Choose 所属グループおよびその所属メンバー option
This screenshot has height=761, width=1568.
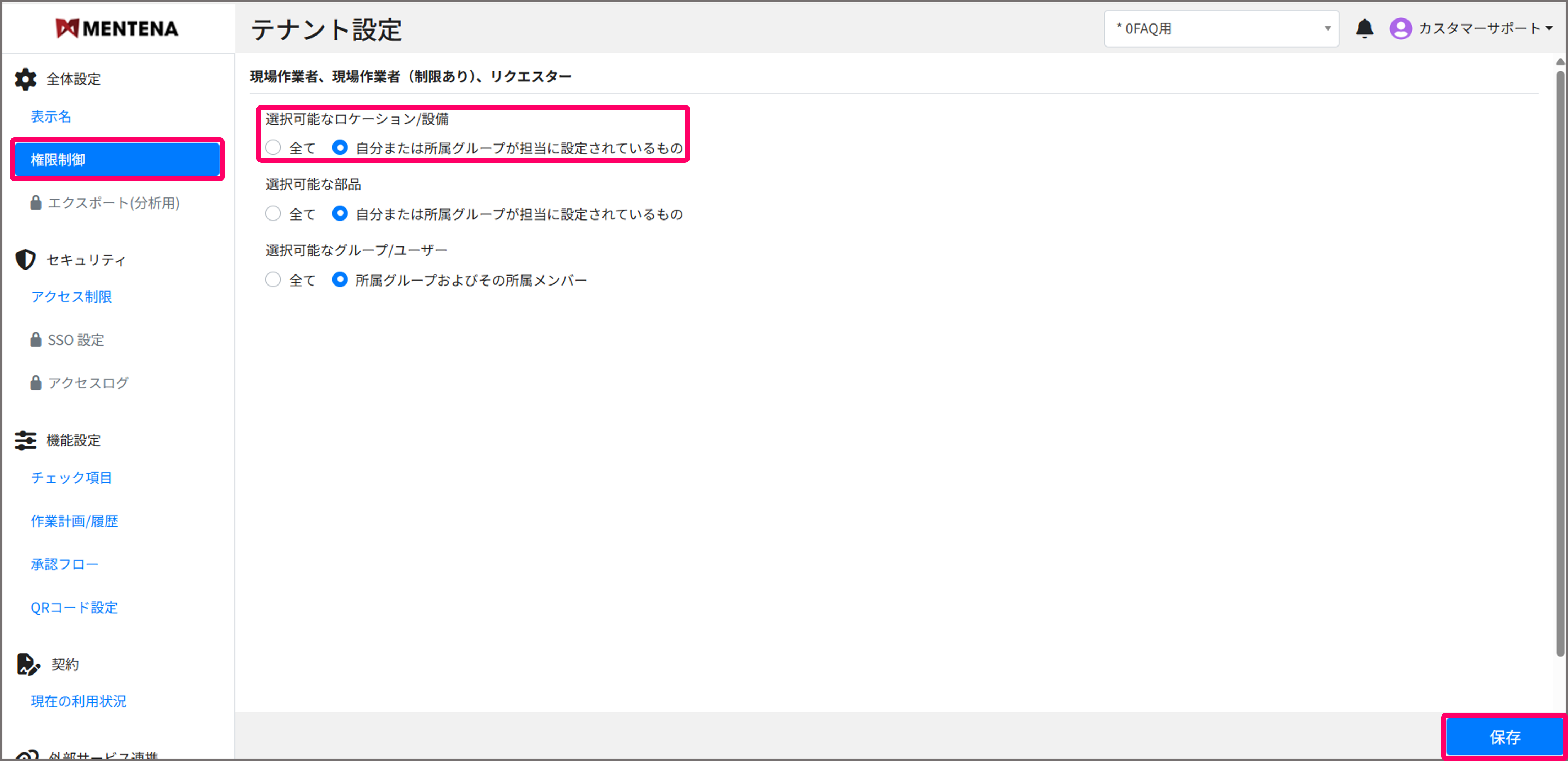tap(340, 280)
